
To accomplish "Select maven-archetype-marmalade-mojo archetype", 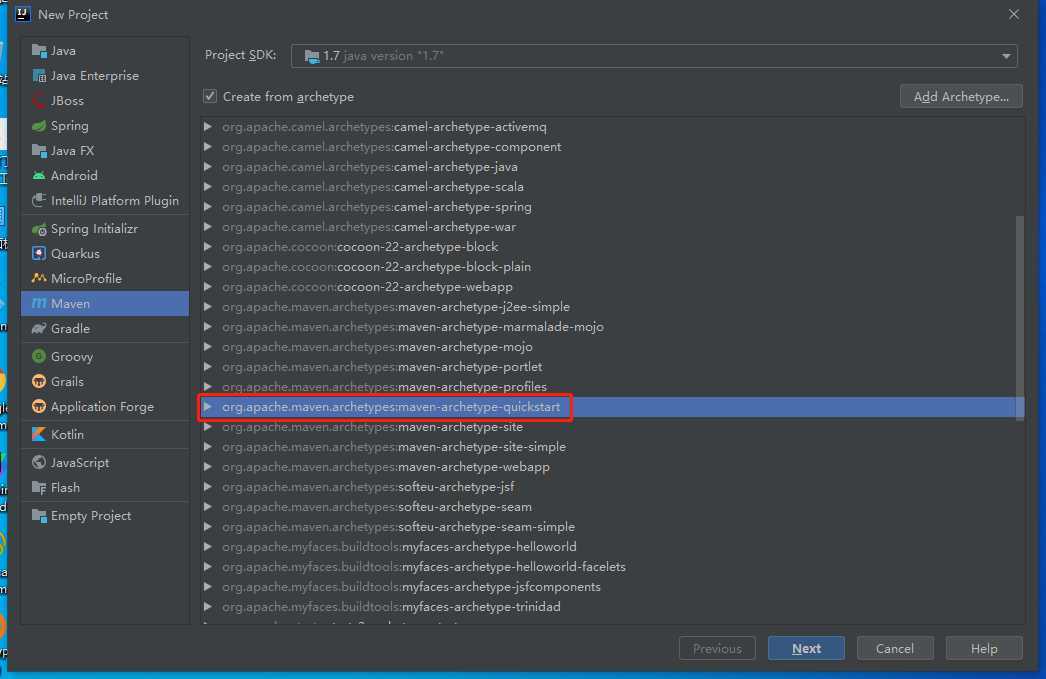I will tap(612, 327).
